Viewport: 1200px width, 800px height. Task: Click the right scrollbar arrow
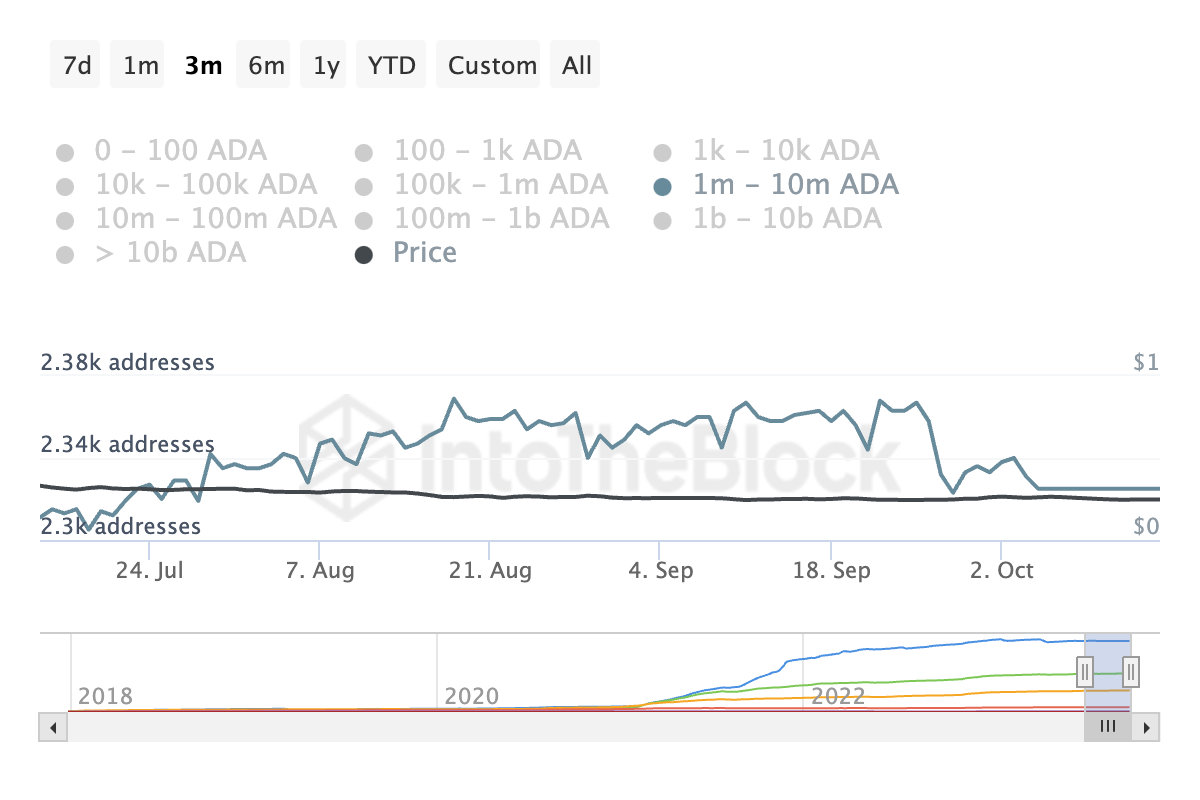point(1148,727)
